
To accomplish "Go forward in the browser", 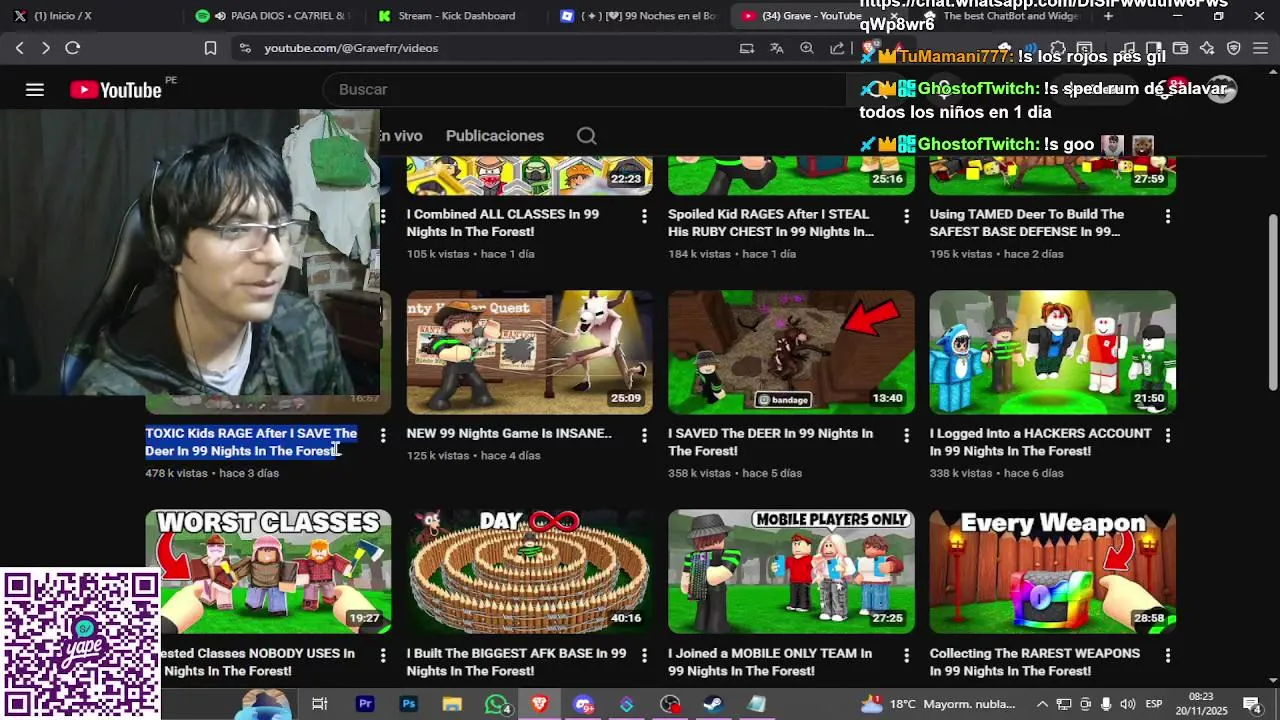I will click(x=45, y=48).
